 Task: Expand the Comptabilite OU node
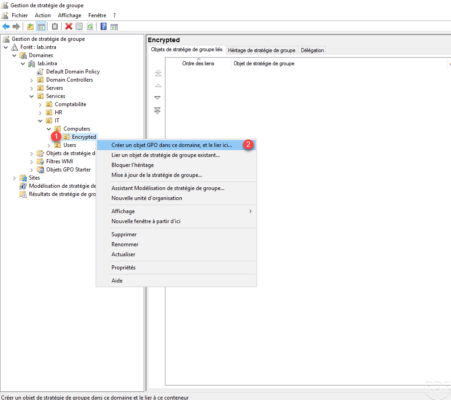[40, 105]
